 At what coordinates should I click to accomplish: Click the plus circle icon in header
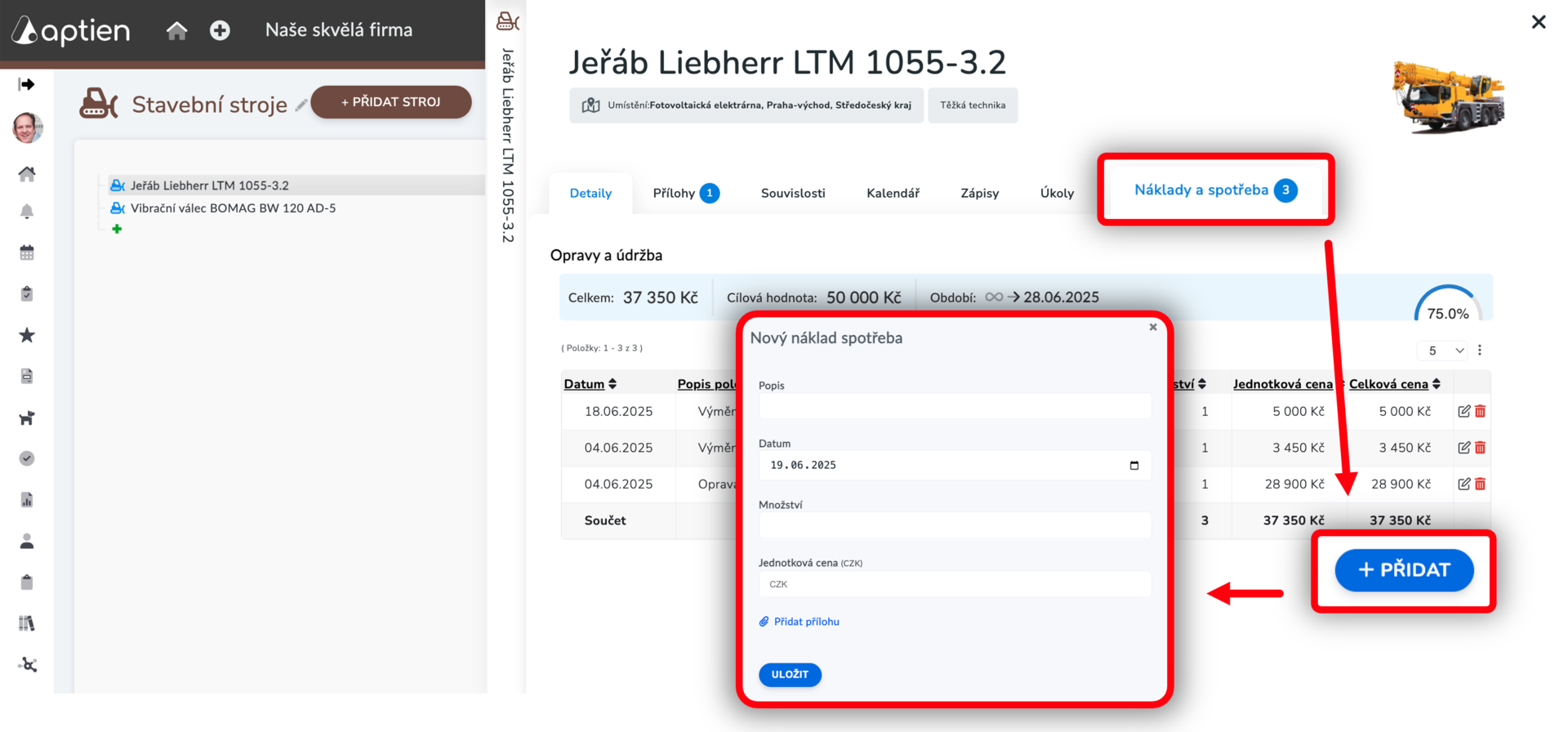pyautogui.click(x=220, y=31)
